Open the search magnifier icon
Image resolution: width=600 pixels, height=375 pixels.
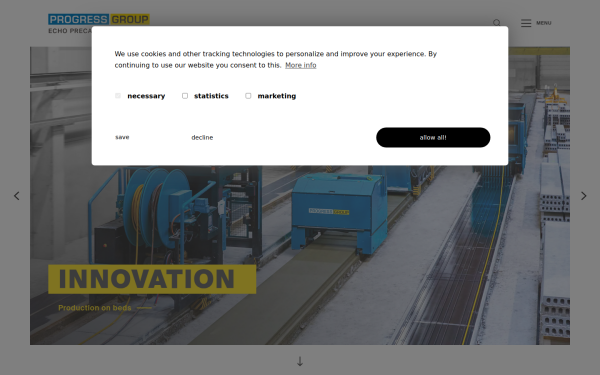(x=497, y=23)
